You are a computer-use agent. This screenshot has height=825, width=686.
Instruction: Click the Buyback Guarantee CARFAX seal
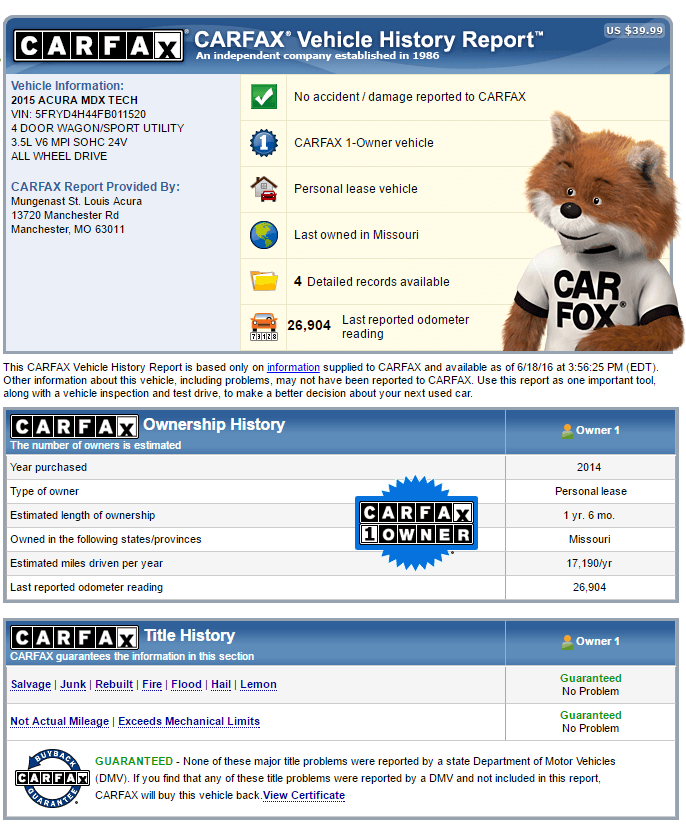52,778
